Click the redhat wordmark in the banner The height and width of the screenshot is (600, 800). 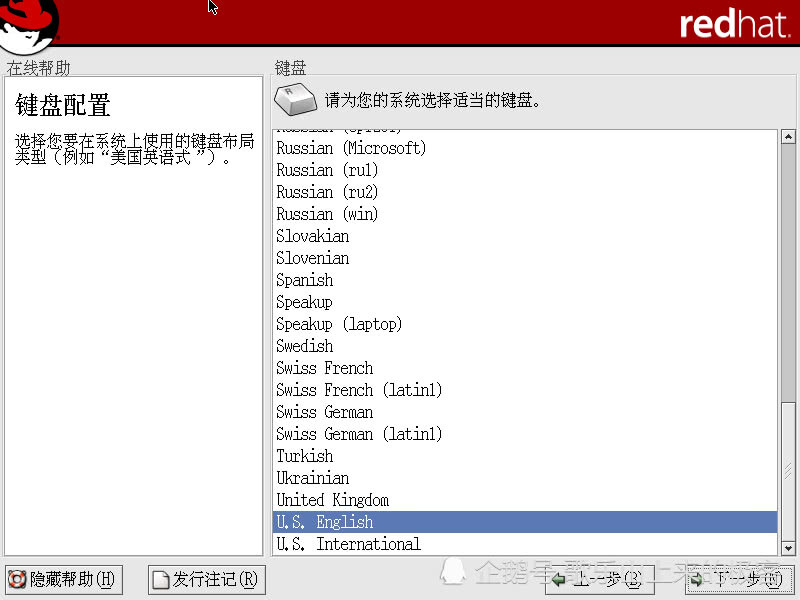tap(735, 23)
